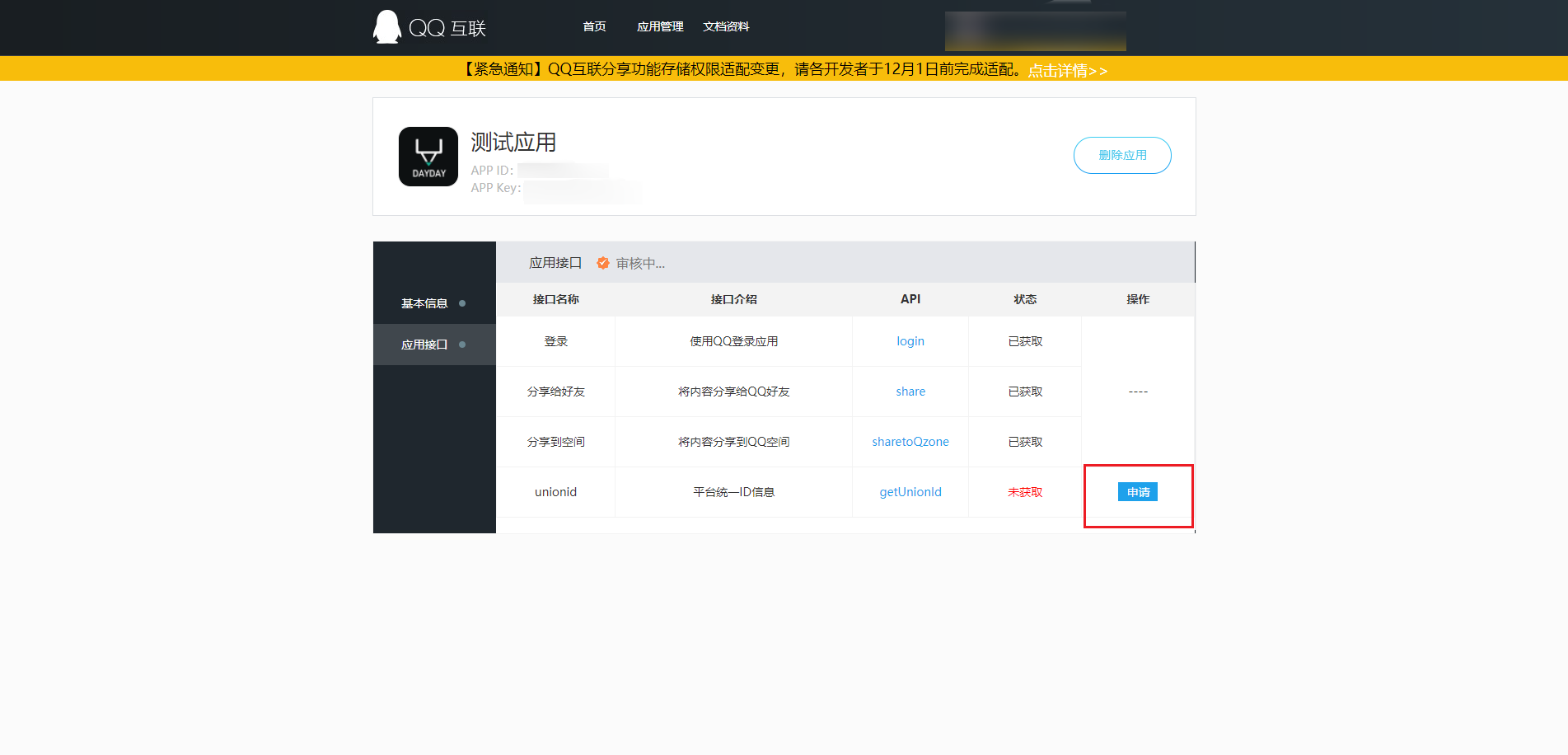The height and width of the screenshot is (755, 1568).
Task: Click the 将内容分享到QQ空间 description cell
Action: 734,442
